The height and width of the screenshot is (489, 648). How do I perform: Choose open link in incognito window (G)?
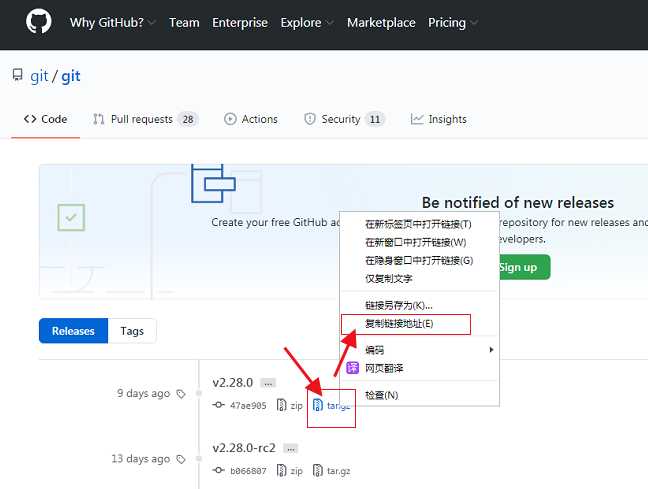[418, 260]
